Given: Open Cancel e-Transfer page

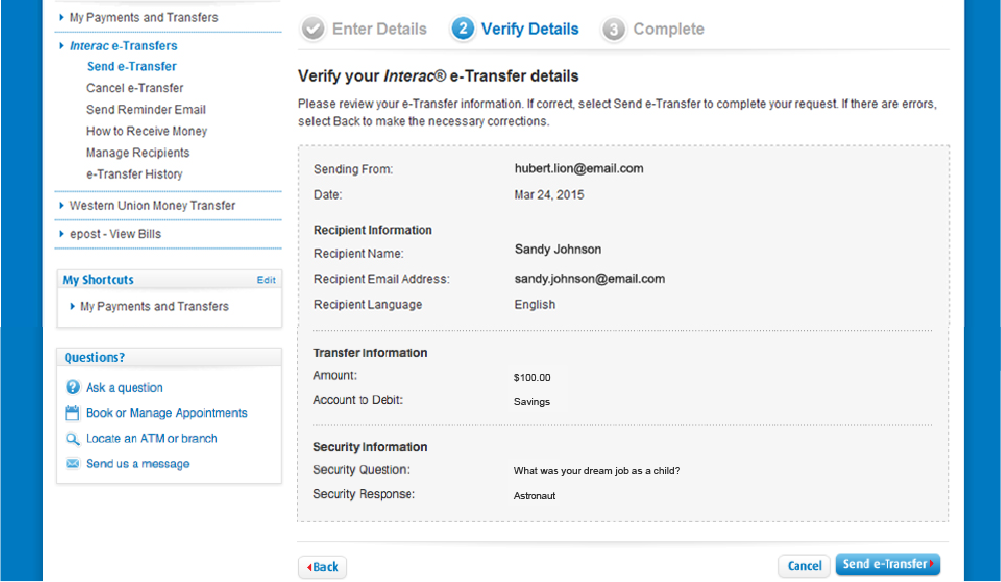Looking at the screenshot, I should point(135,88).
